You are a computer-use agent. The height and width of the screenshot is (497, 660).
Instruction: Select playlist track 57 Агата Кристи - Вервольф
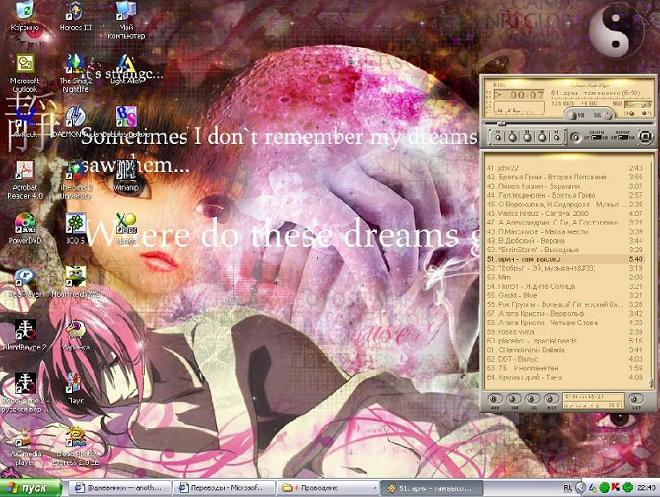(564, 314)
